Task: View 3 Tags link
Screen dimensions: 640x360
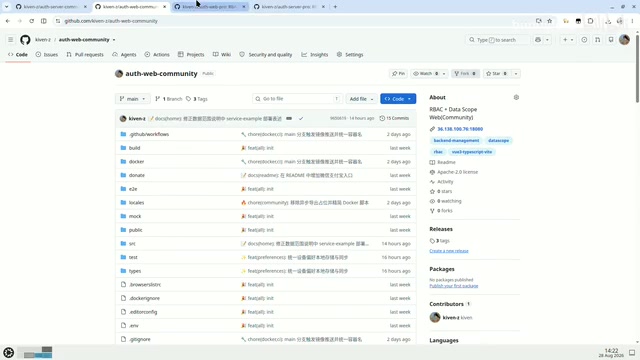Action: (197, 99)
